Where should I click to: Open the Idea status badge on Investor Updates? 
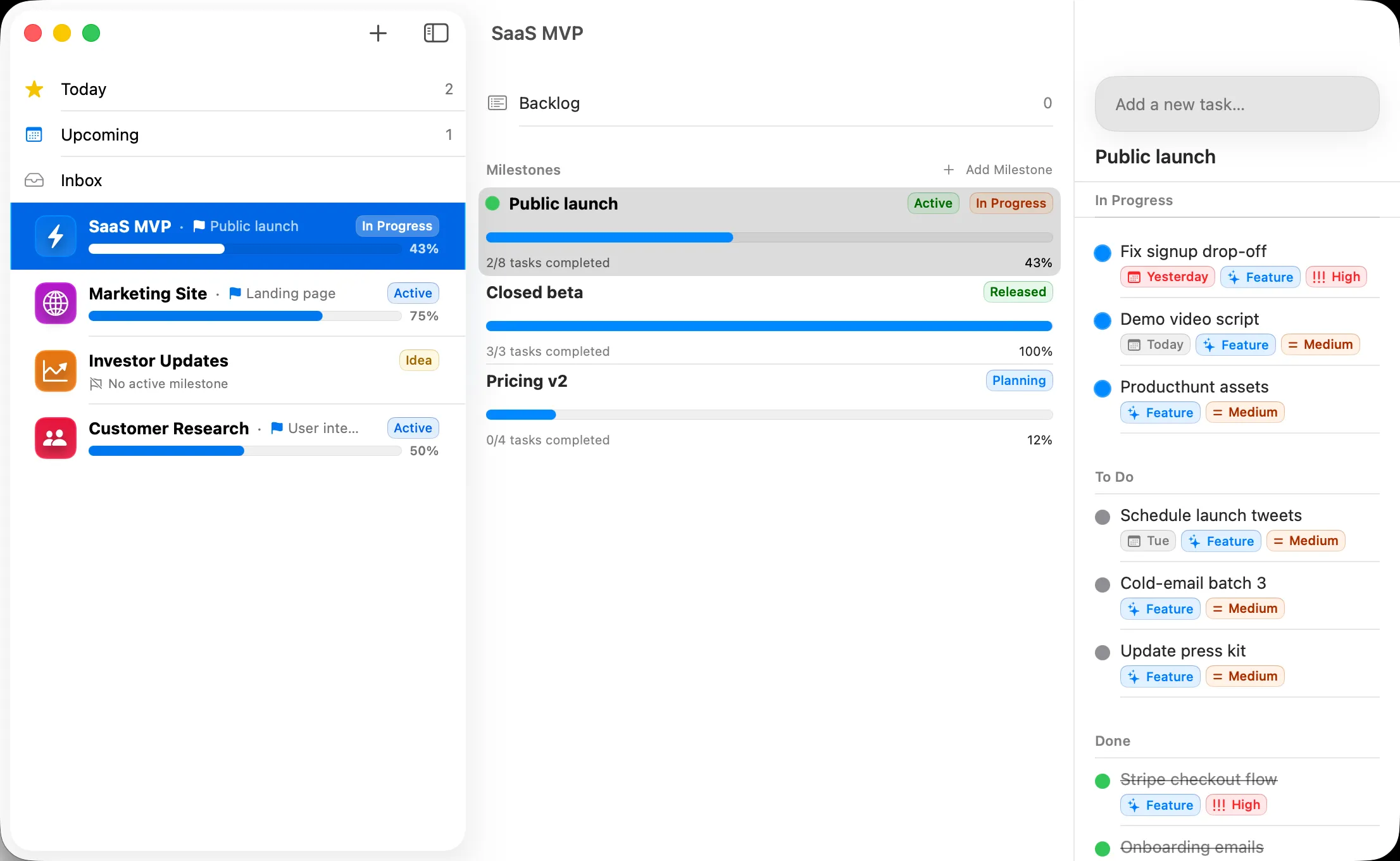coord(418,360)
